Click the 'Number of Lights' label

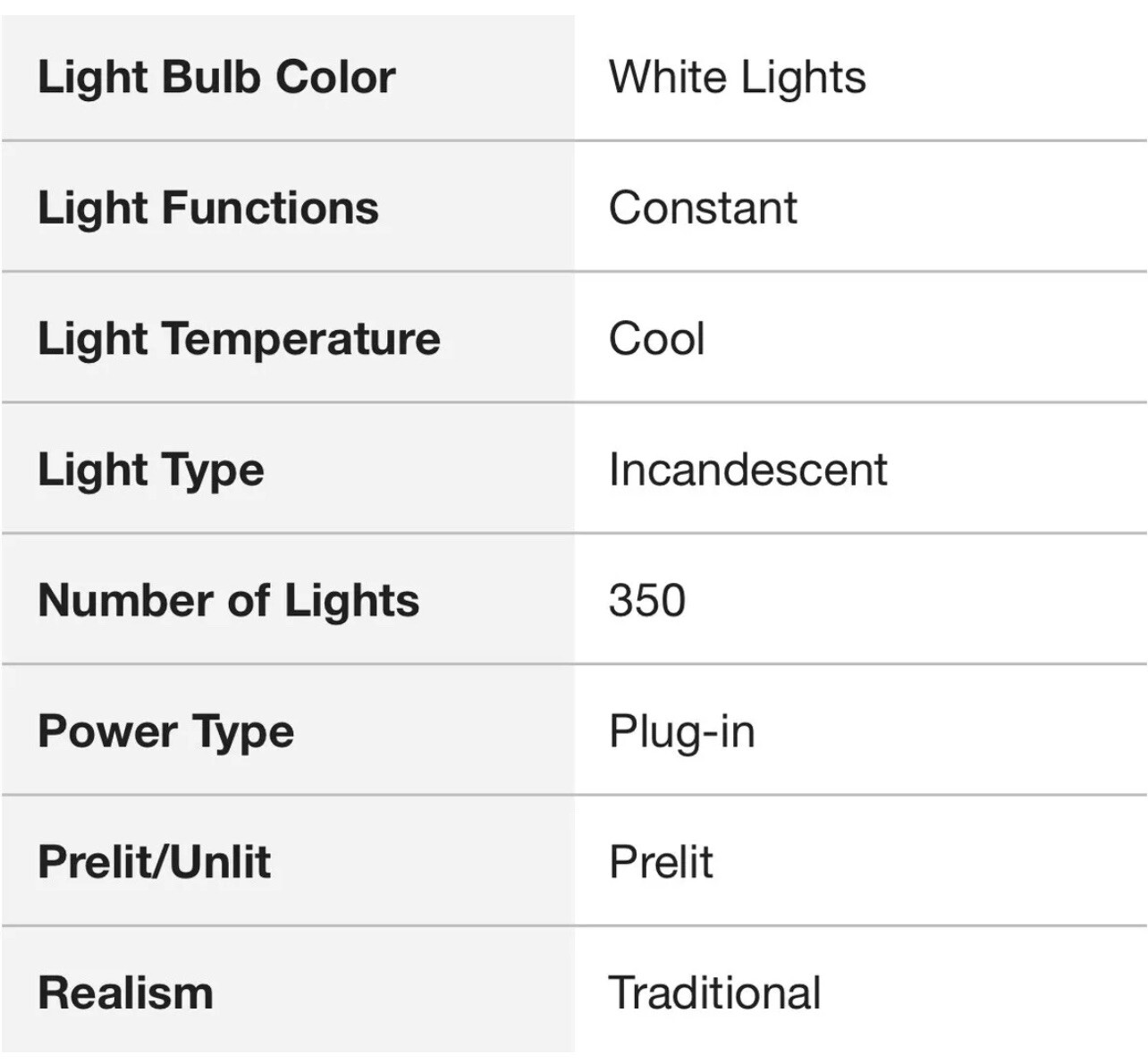pyautogui.click(x=228, y=600)
